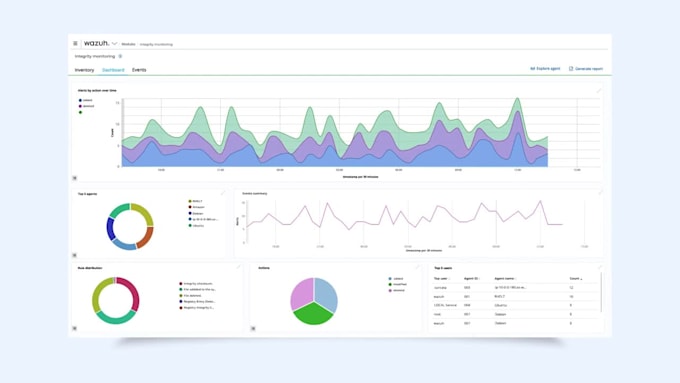
Task: Switch to the Inventory tab
Action: (84, 70)
